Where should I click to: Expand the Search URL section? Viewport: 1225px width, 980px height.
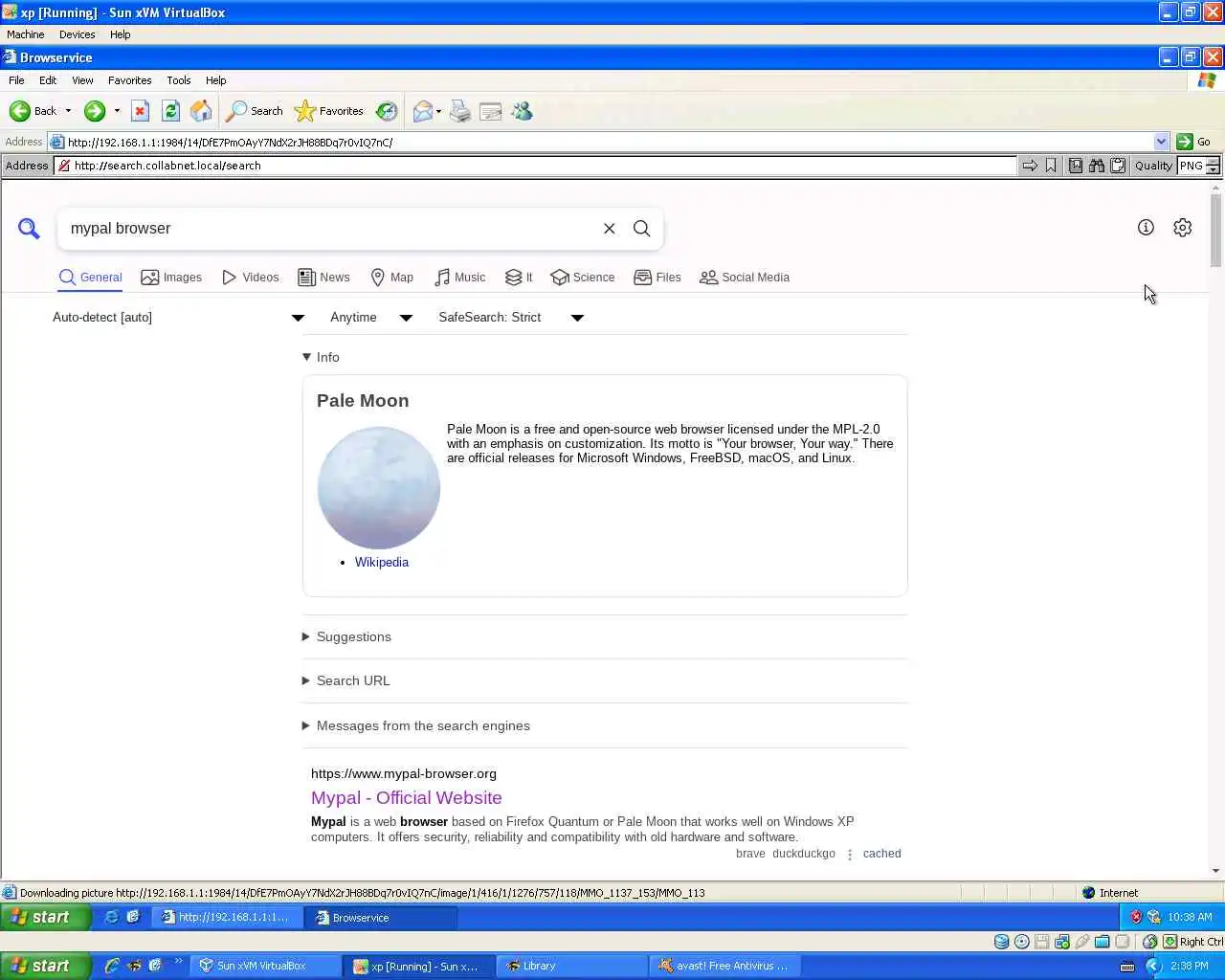[x=345, y=681]
